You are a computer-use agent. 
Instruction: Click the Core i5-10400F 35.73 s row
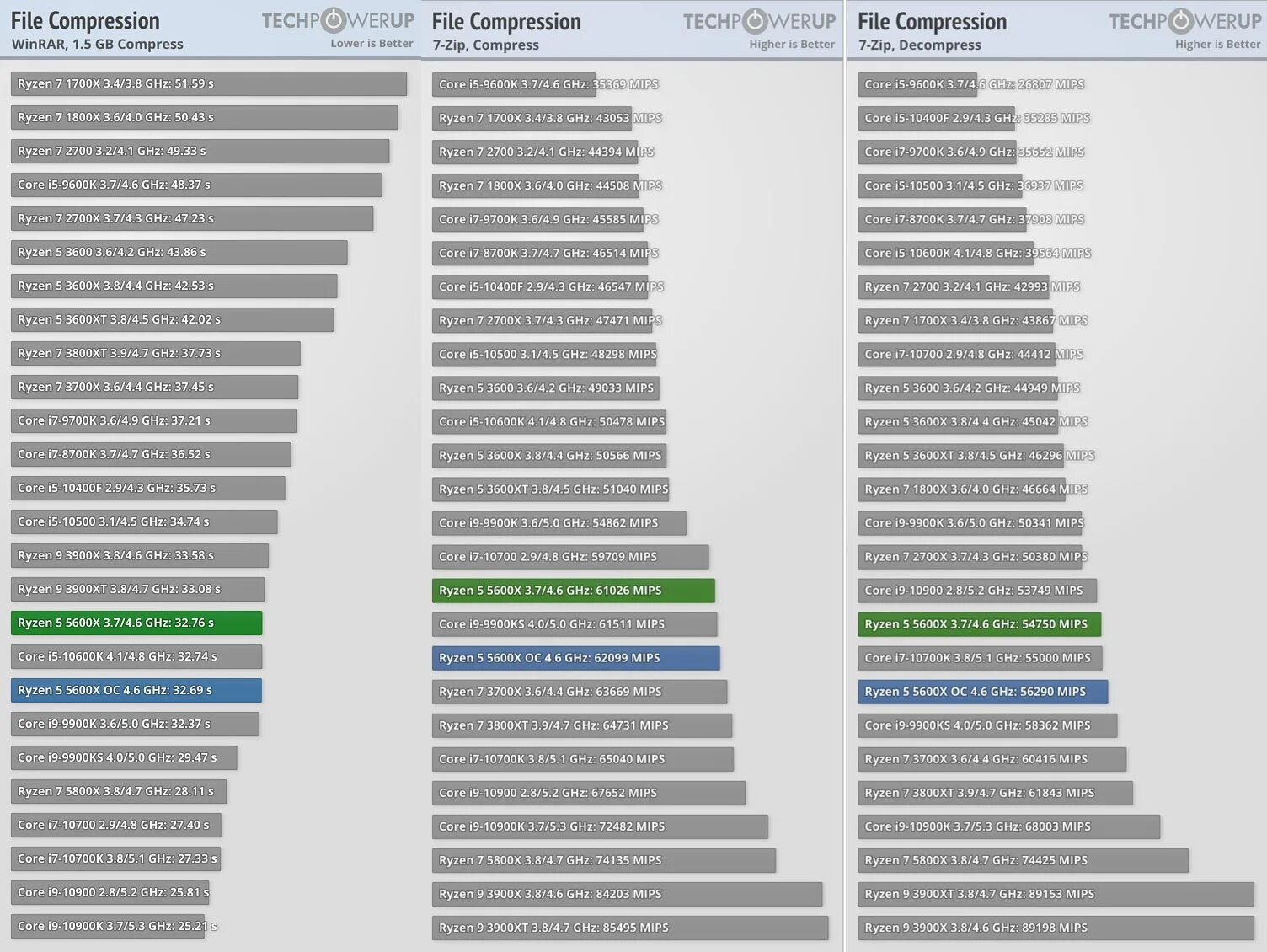point(148,488)
